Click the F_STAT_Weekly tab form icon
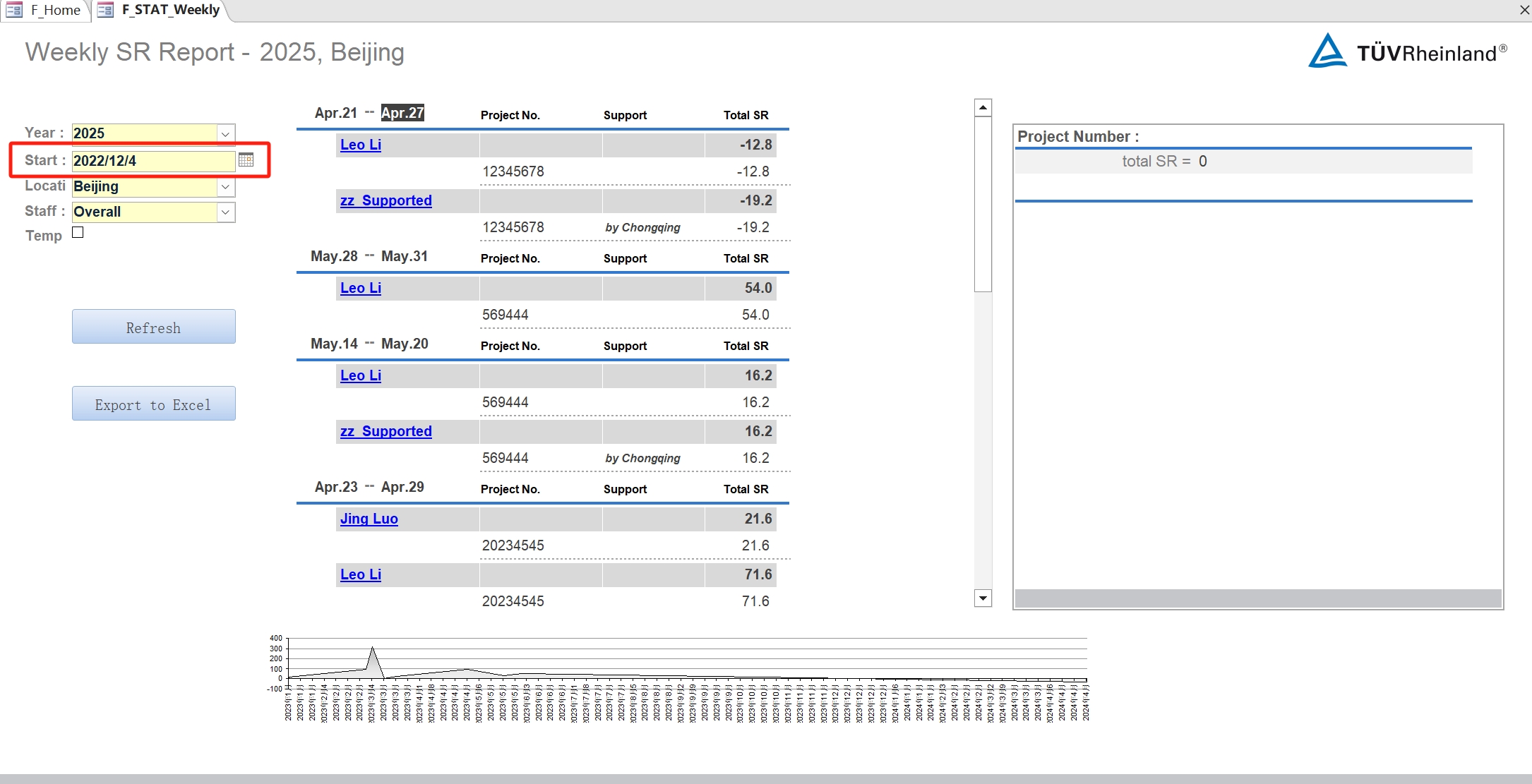The width and height of the screenshot is (1532, 784). pyautogui.click(x=105, y=10)
